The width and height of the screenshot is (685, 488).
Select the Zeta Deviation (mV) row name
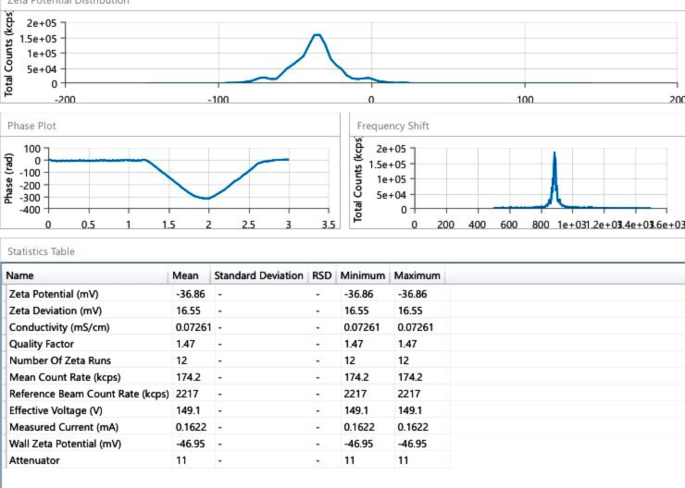tap(55, 311)
